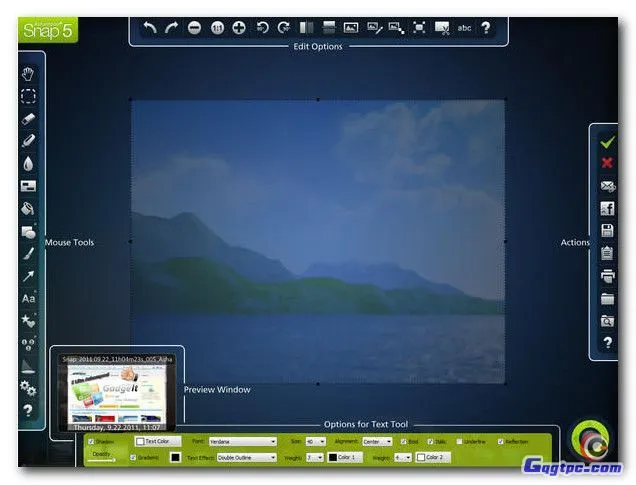The height and width of the screenshot is (485, 636).
Task: Print the snap using printer icon
Action: pyautogui.click(x=606, y=276)
